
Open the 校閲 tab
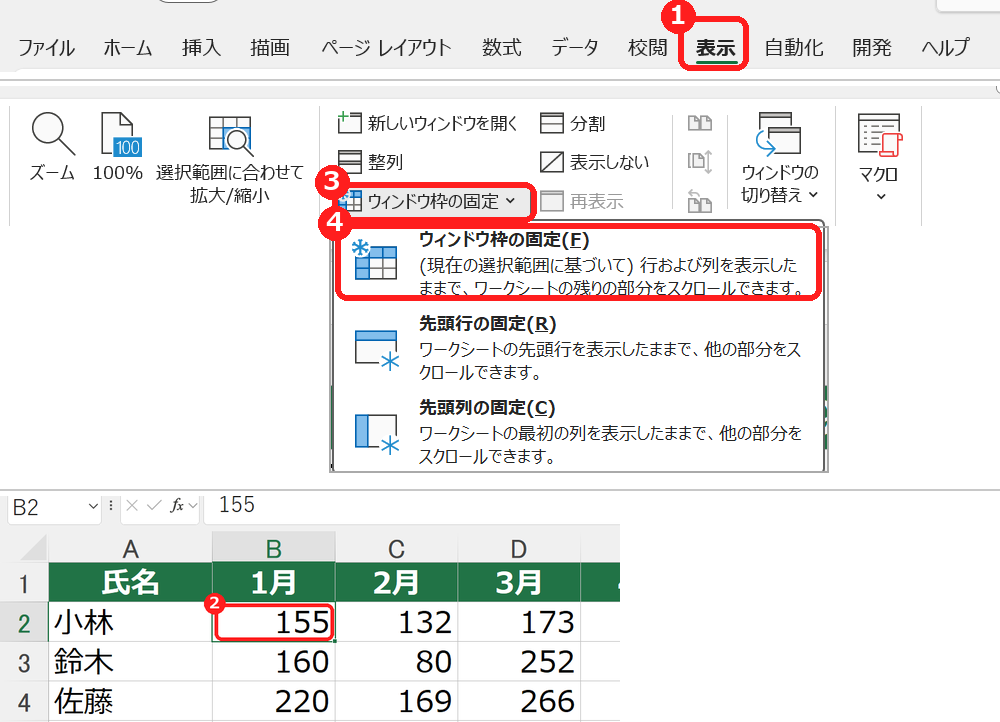(647, 48)
